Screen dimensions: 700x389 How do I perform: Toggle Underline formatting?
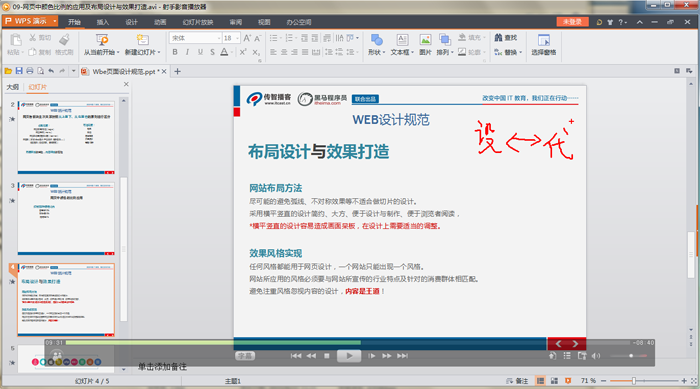pos(200,52)
